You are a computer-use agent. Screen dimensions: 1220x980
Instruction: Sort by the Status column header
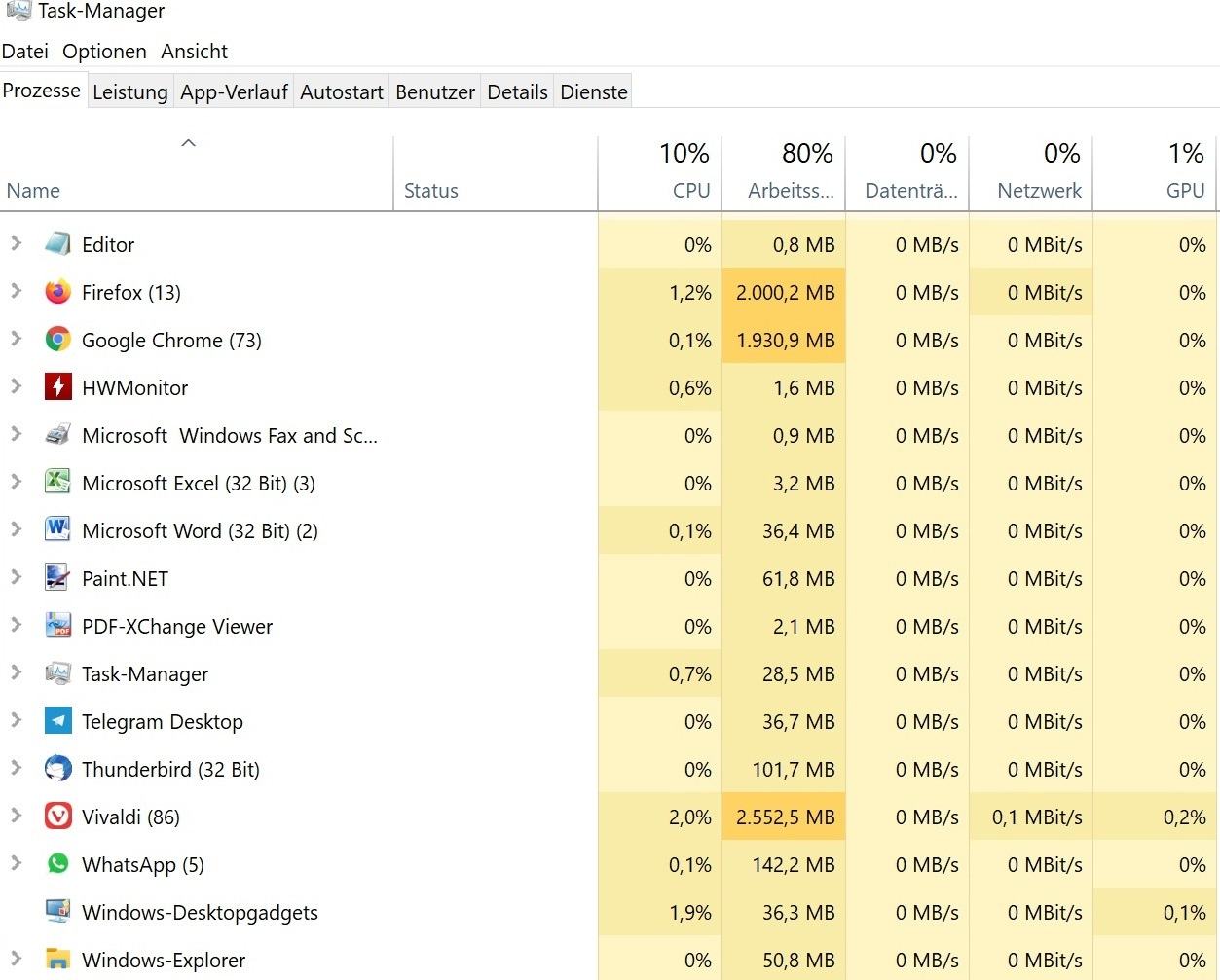pos(496,173)
